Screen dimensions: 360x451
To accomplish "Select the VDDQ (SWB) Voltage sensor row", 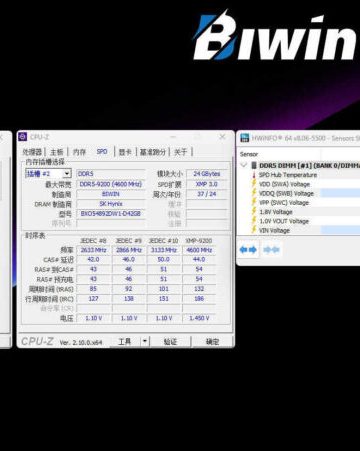I will point(300,193).
